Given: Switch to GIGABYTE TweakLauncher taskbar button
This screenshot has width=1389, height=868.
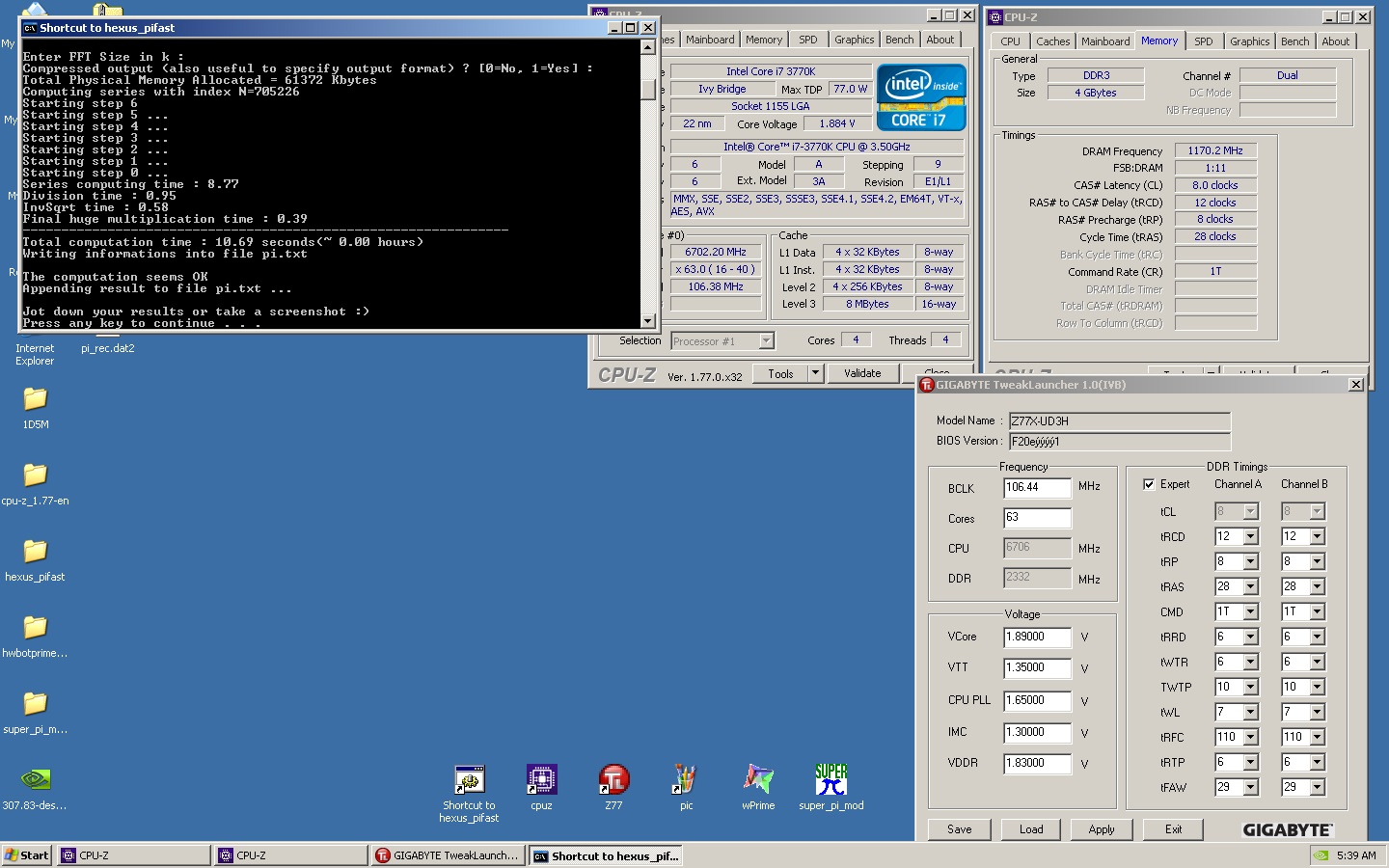Looking at the screenshot, I should [x=448, y=855].
